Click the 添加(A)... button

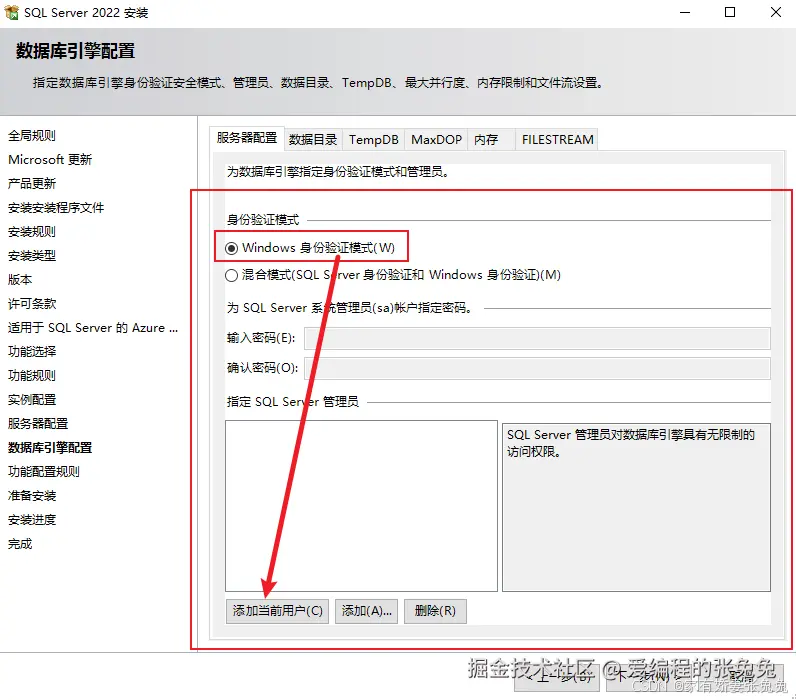(366, 611)
